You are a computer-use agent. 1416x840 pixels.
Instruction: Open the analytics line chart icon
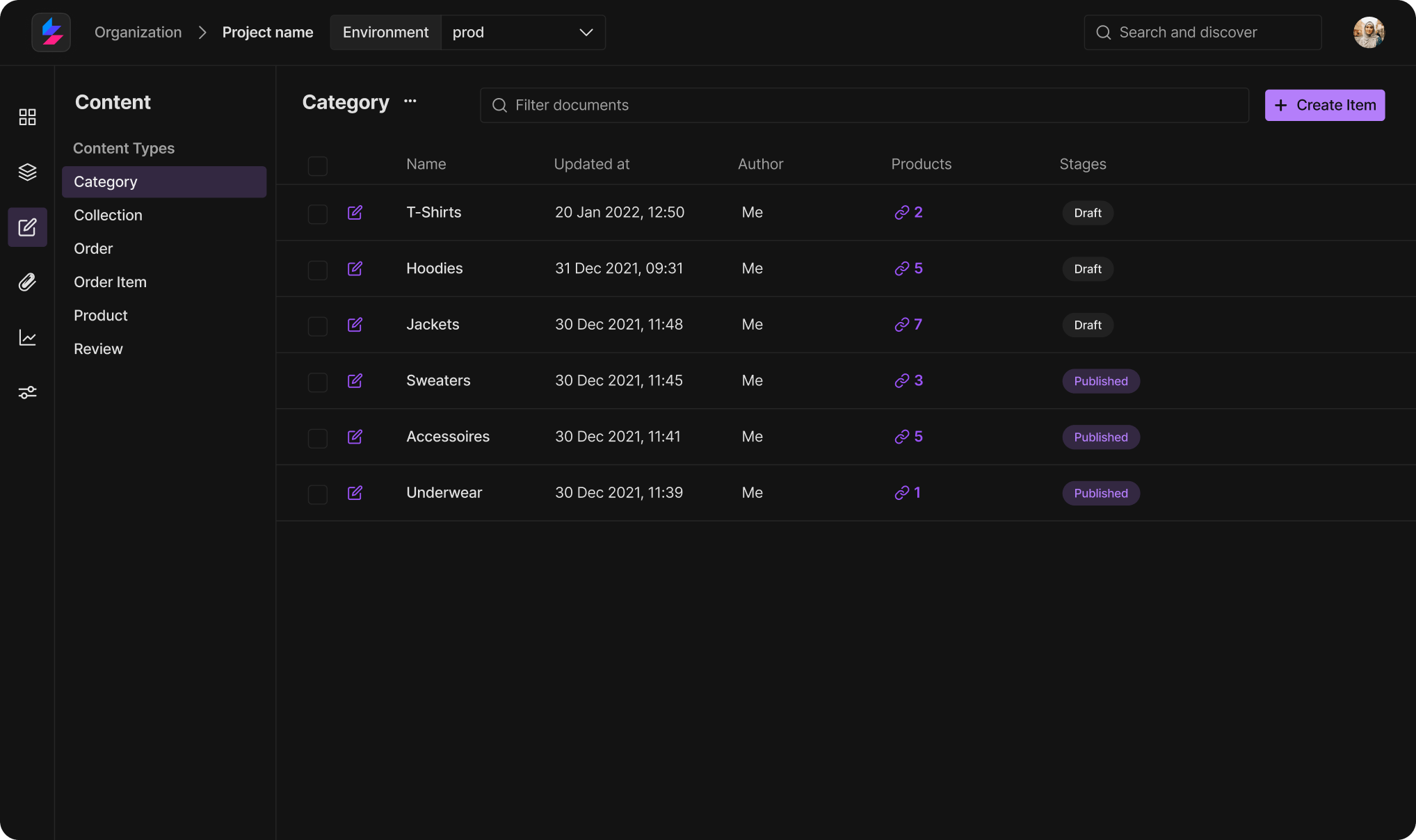(x=27, y=338)
